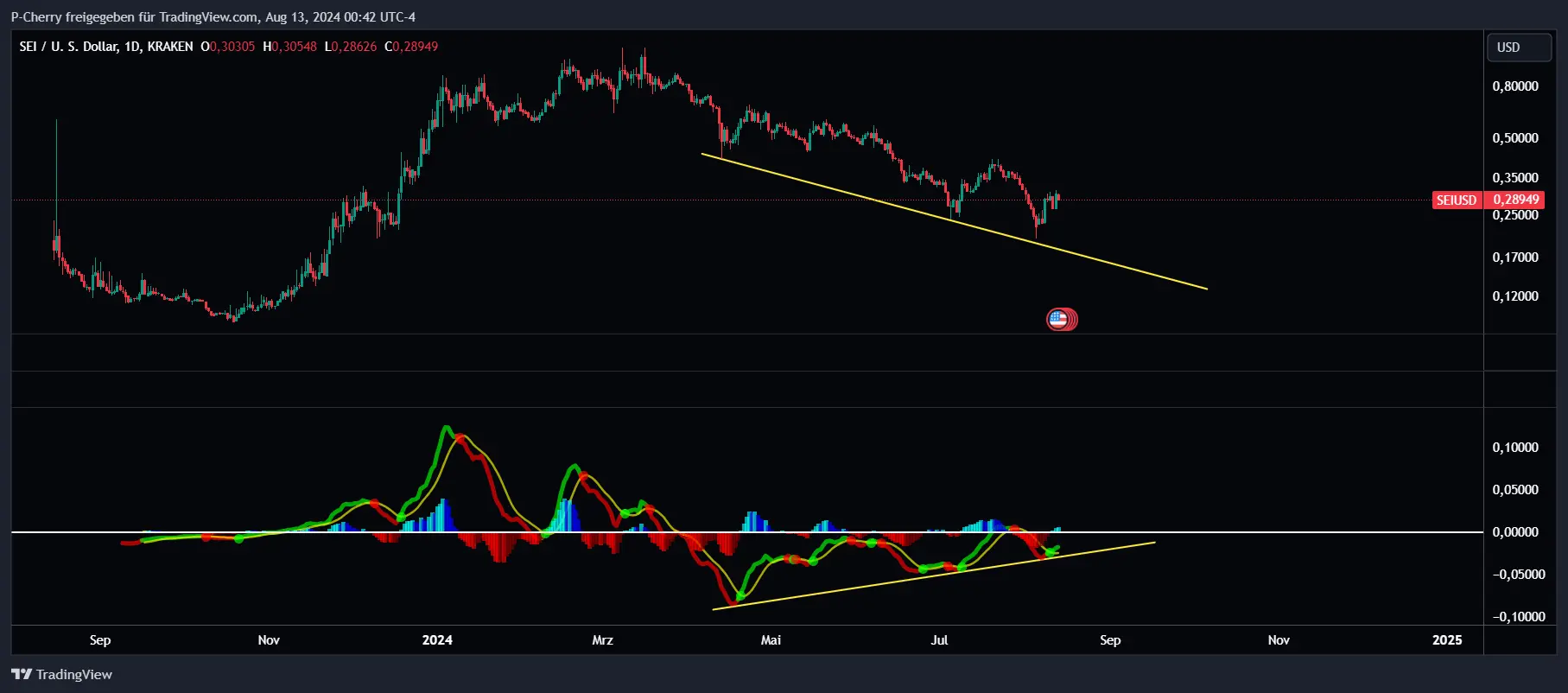Viewport: 1568px width, 693px height.
Task: Click the 0,50000 price axis label
Action: click(1515, 138)
